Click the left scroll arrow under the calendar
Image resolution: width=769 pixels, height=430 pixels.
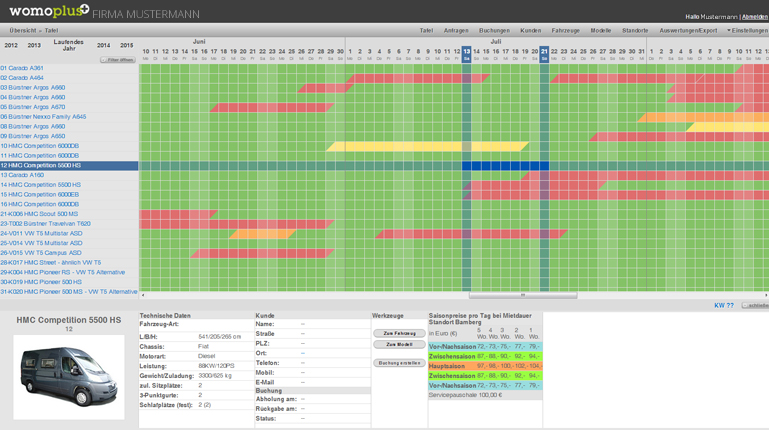pos(143,295)
